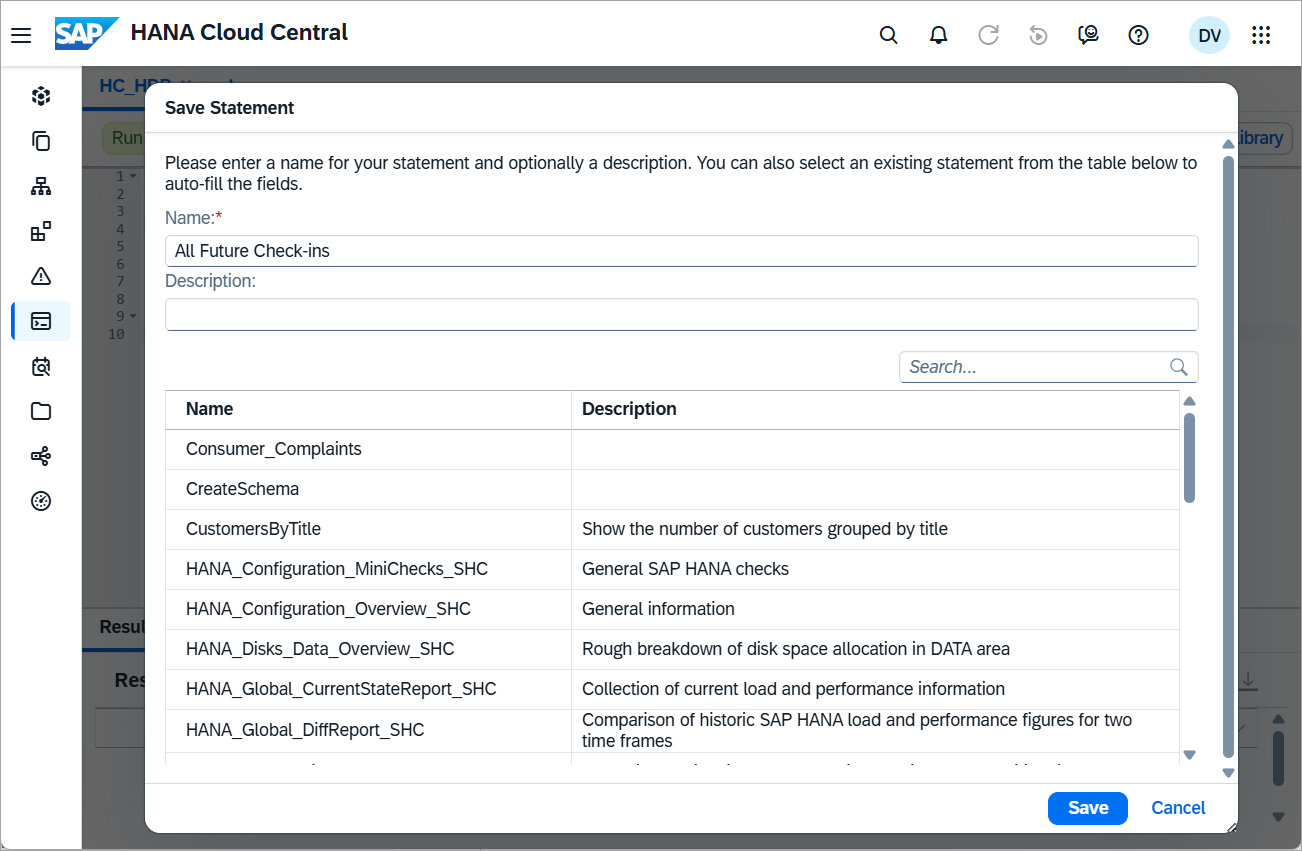Click description 'General SAP HANA checks'
The image size is (1302, 851).
[x=685, y=569]
